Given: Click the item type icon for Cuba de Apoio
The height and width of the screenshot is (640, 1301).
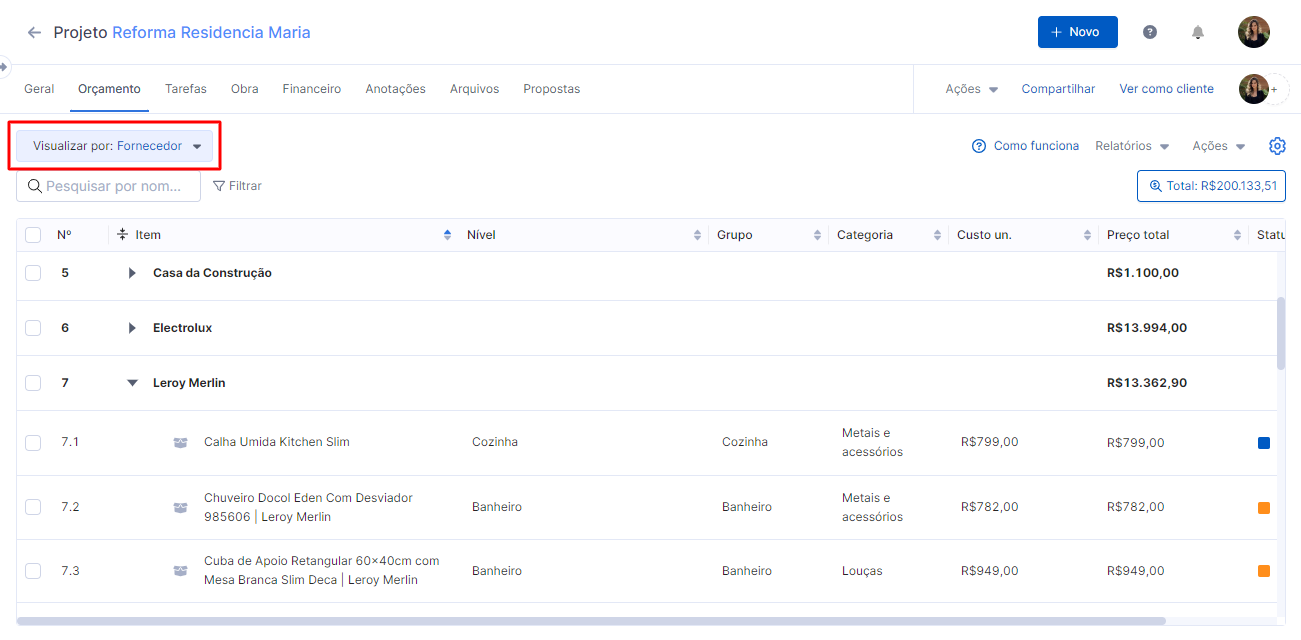Looking at the screenshot, I should [x=181, y=571].
